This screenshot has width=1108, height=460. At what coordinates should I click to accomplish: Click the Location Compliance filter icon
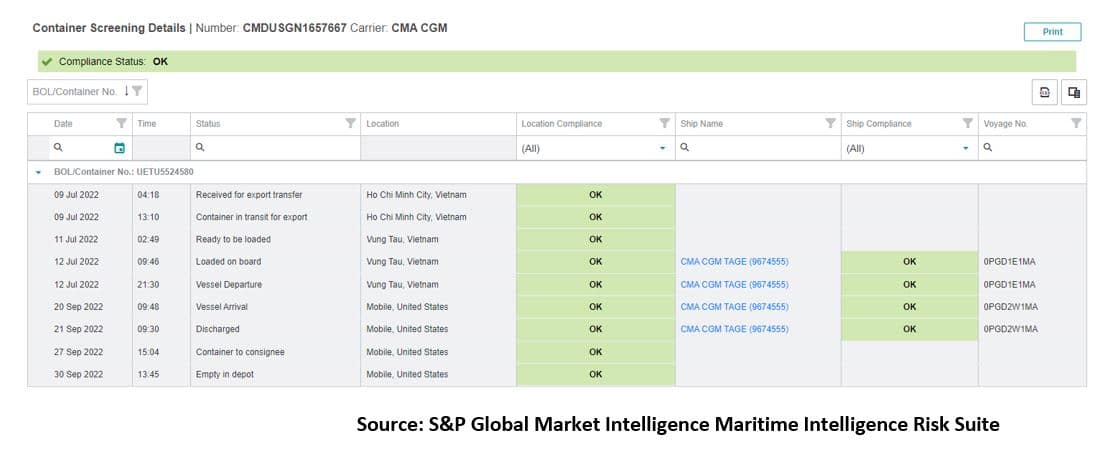[664, 124]
